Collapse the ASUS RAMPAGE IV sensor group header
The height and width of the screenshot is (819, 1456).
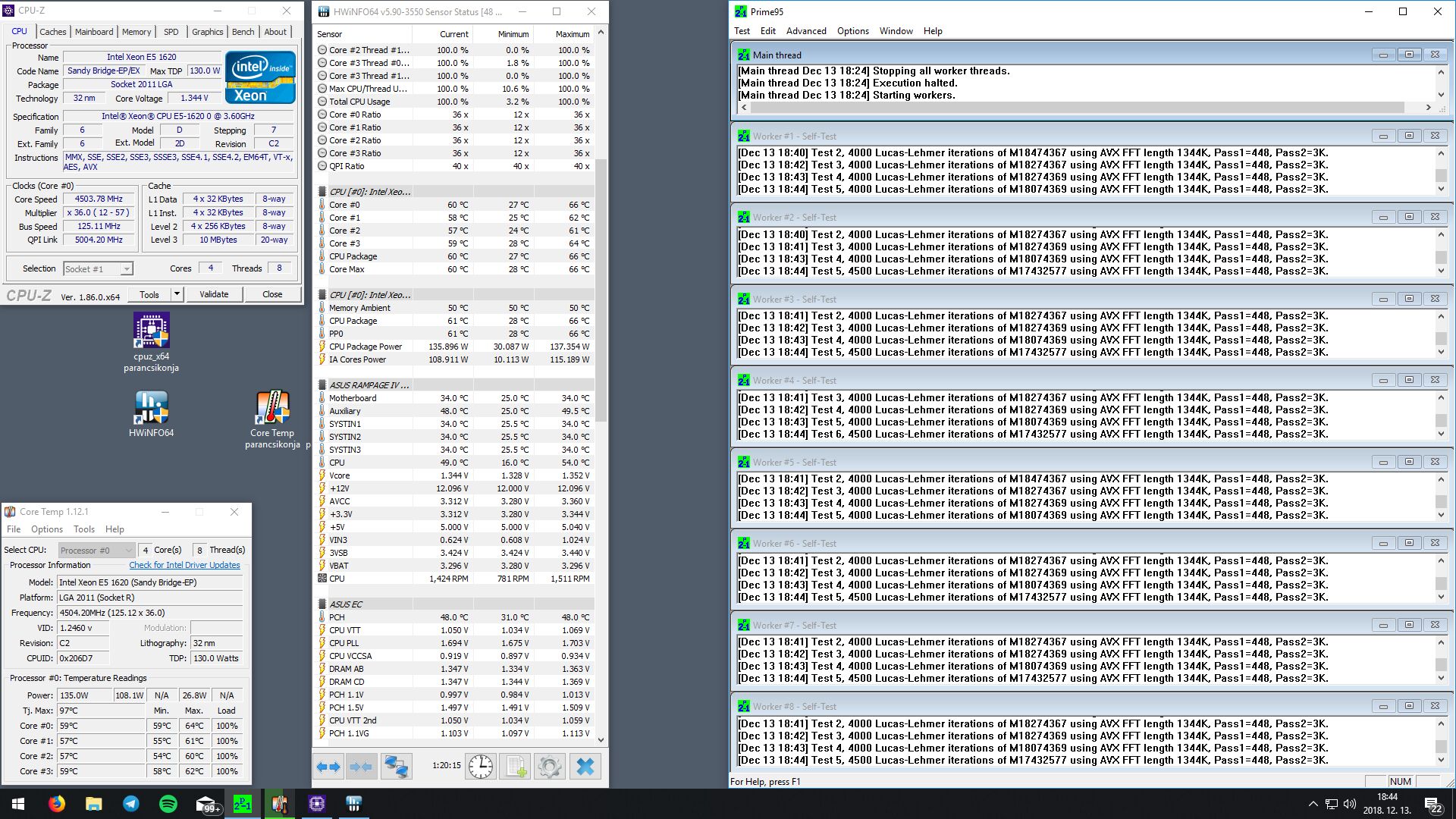pos(369,385)
